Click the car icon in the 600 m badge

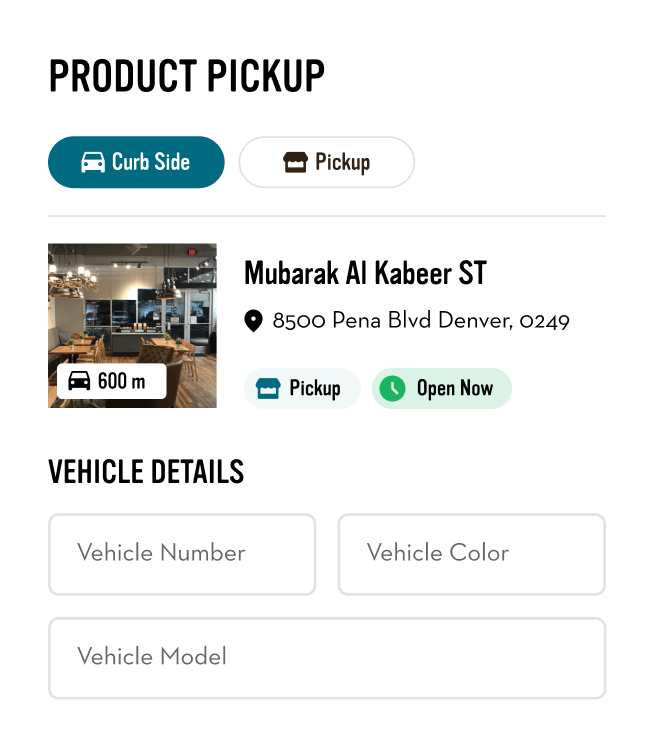point(80,381)
